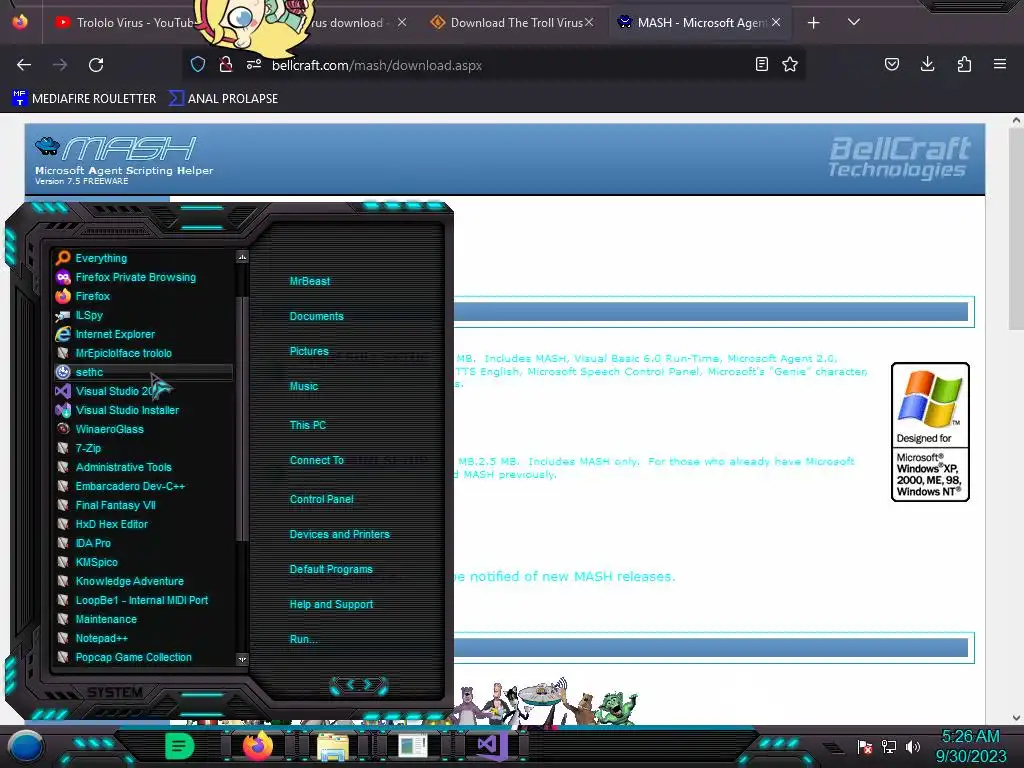Open Music from start menu

coord(304,386)
